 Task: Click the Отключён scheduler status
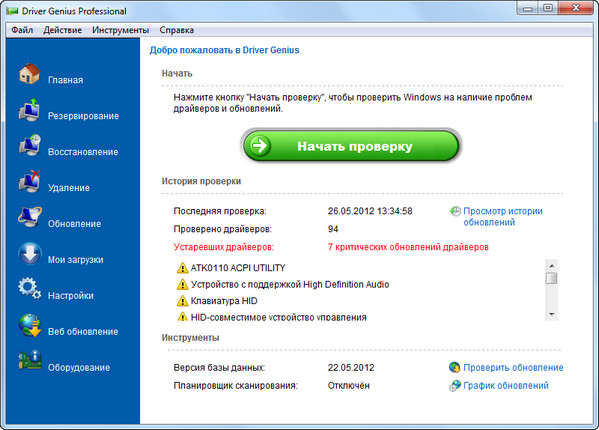(348, 386)
